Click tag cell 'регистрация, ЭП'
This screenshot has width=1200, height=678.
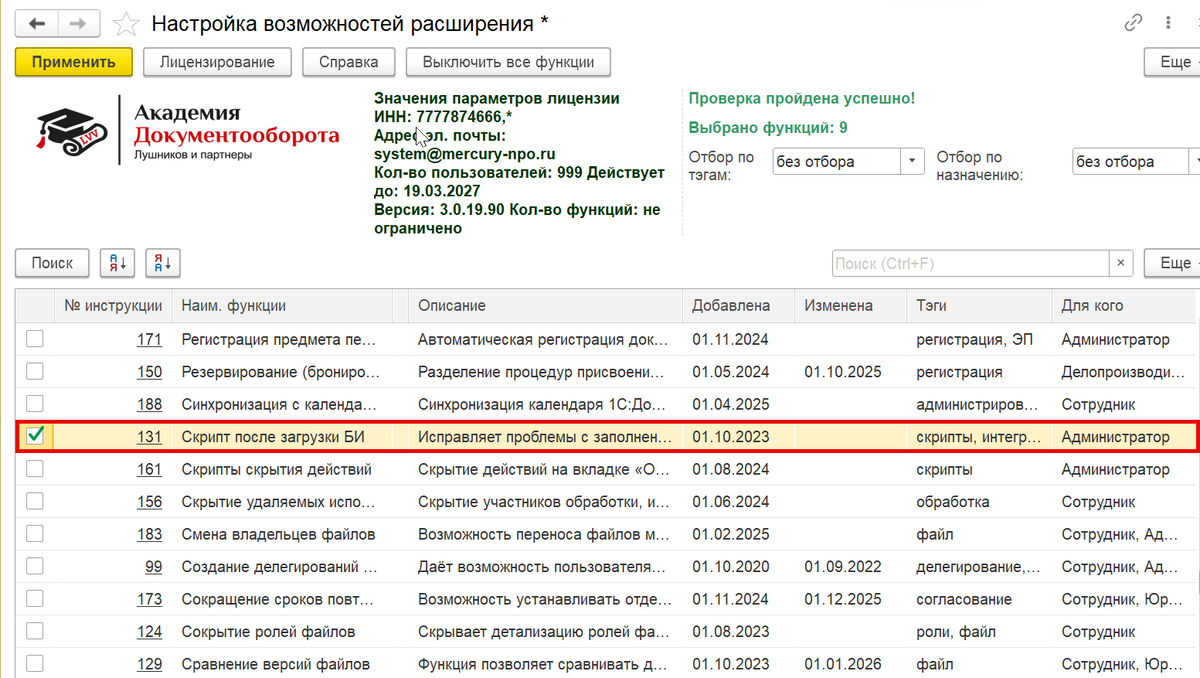coord(974,340)
